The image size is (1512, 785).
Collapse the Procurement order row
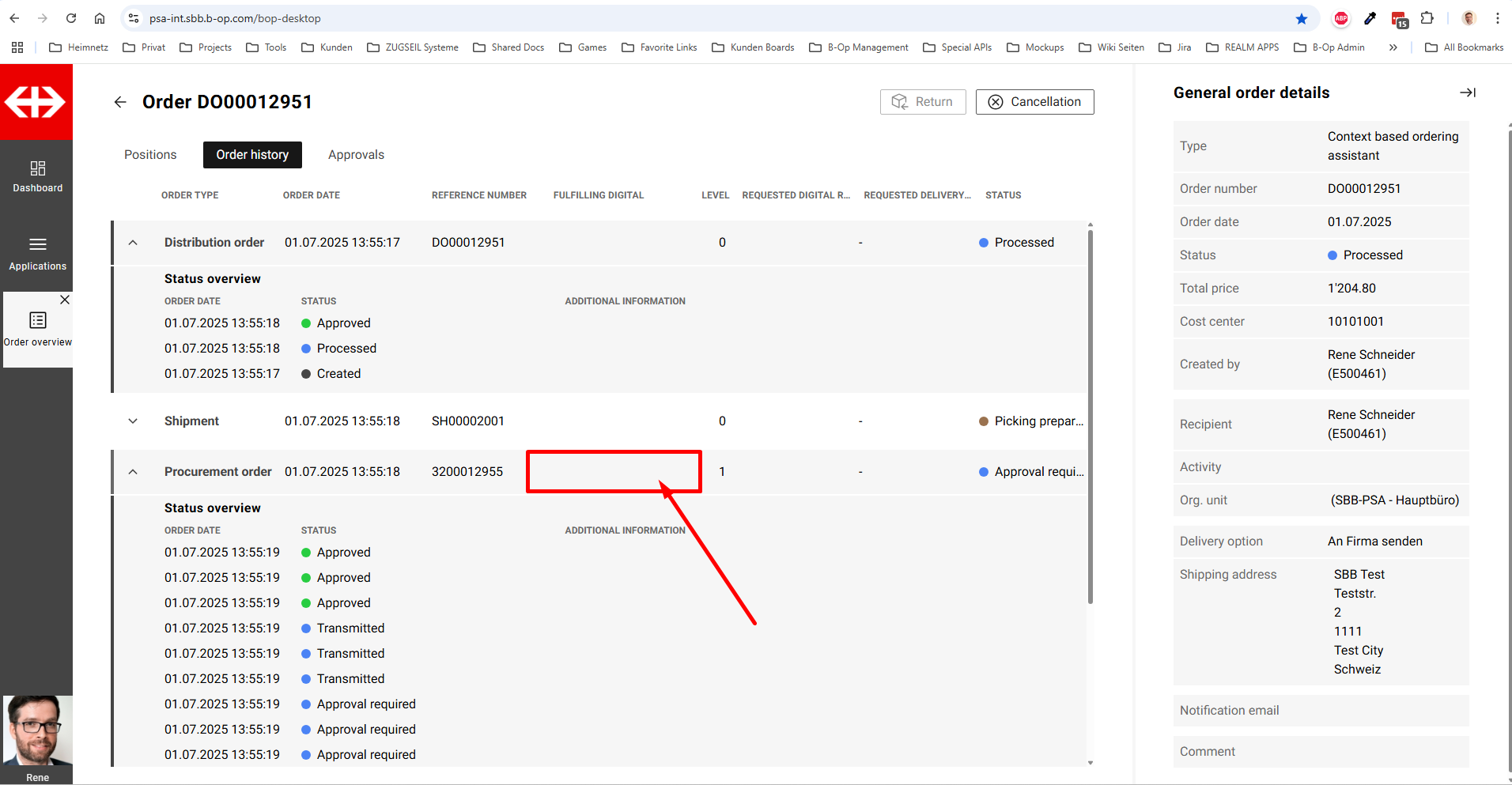[133, 472]
